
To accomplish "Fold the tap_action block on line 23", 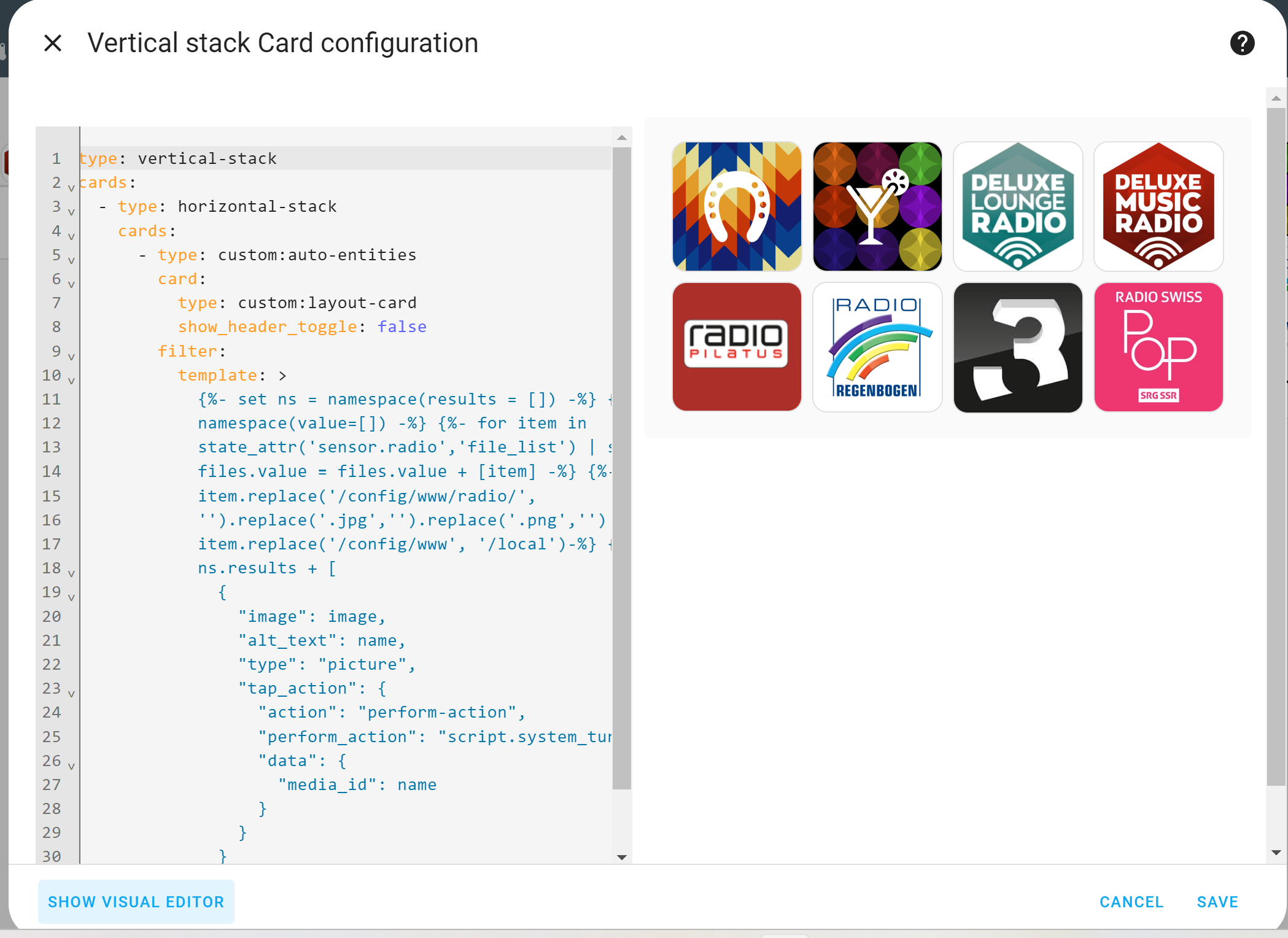I will 71,693.
